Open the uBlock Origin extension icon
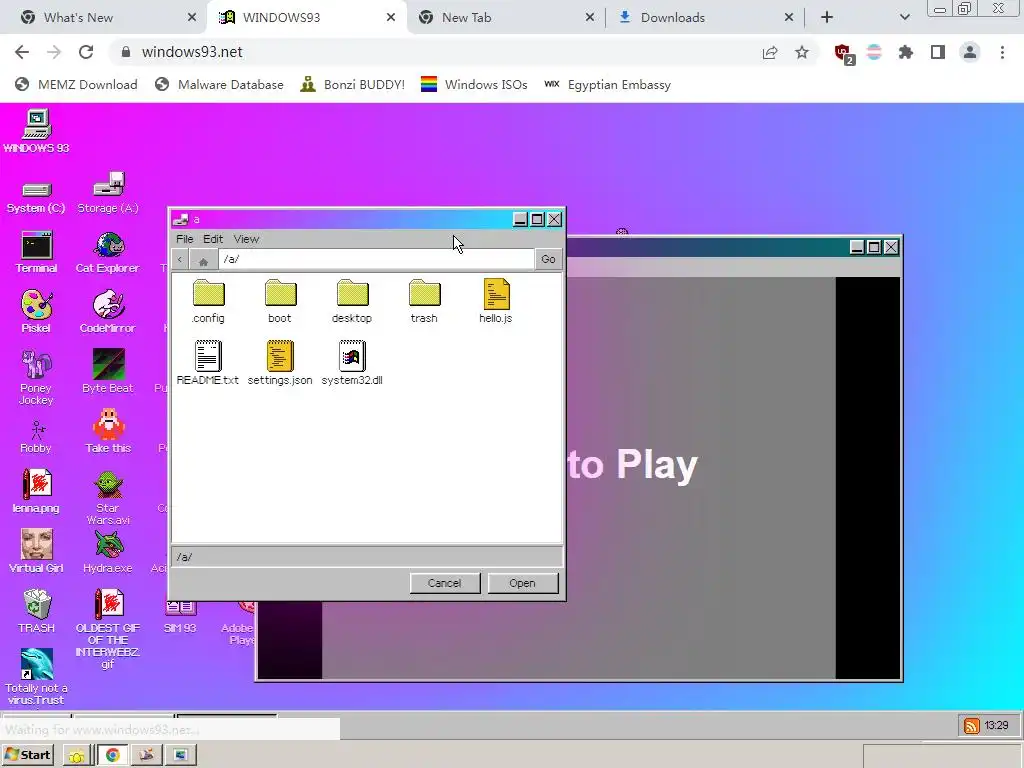 coord(843,53)
